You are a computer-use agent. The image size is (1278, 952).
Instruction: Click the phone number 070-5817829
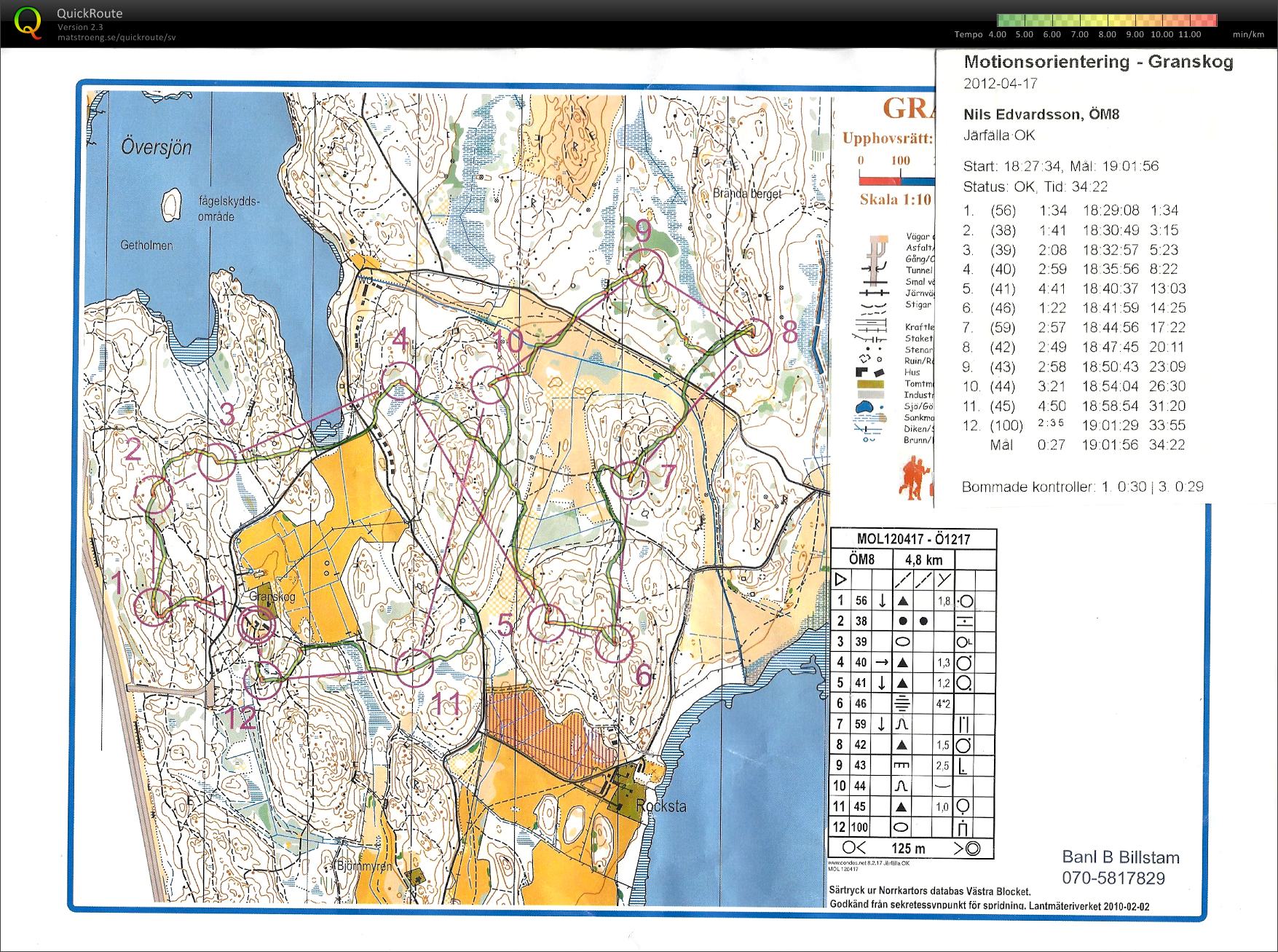click(x=1113, y=878)
